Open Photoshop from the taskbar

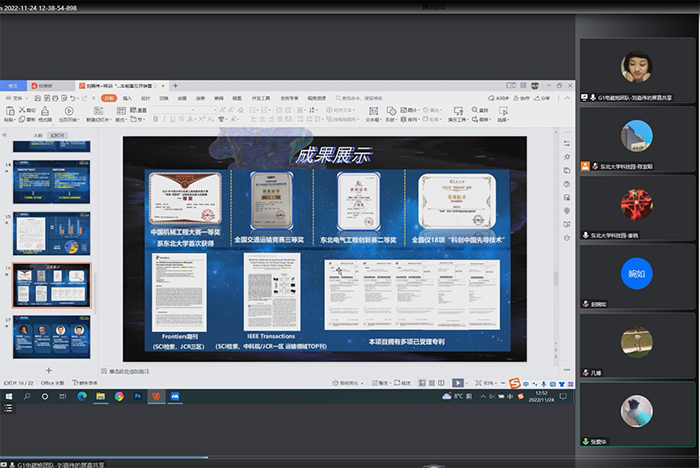138,397
